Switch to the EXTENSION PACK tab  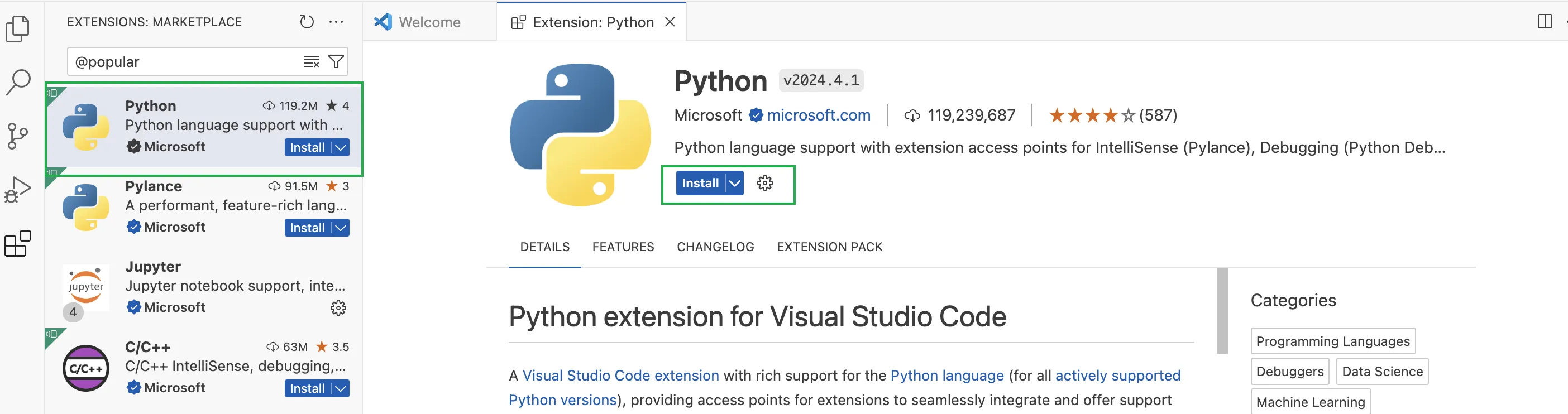[x=829, y=247]
